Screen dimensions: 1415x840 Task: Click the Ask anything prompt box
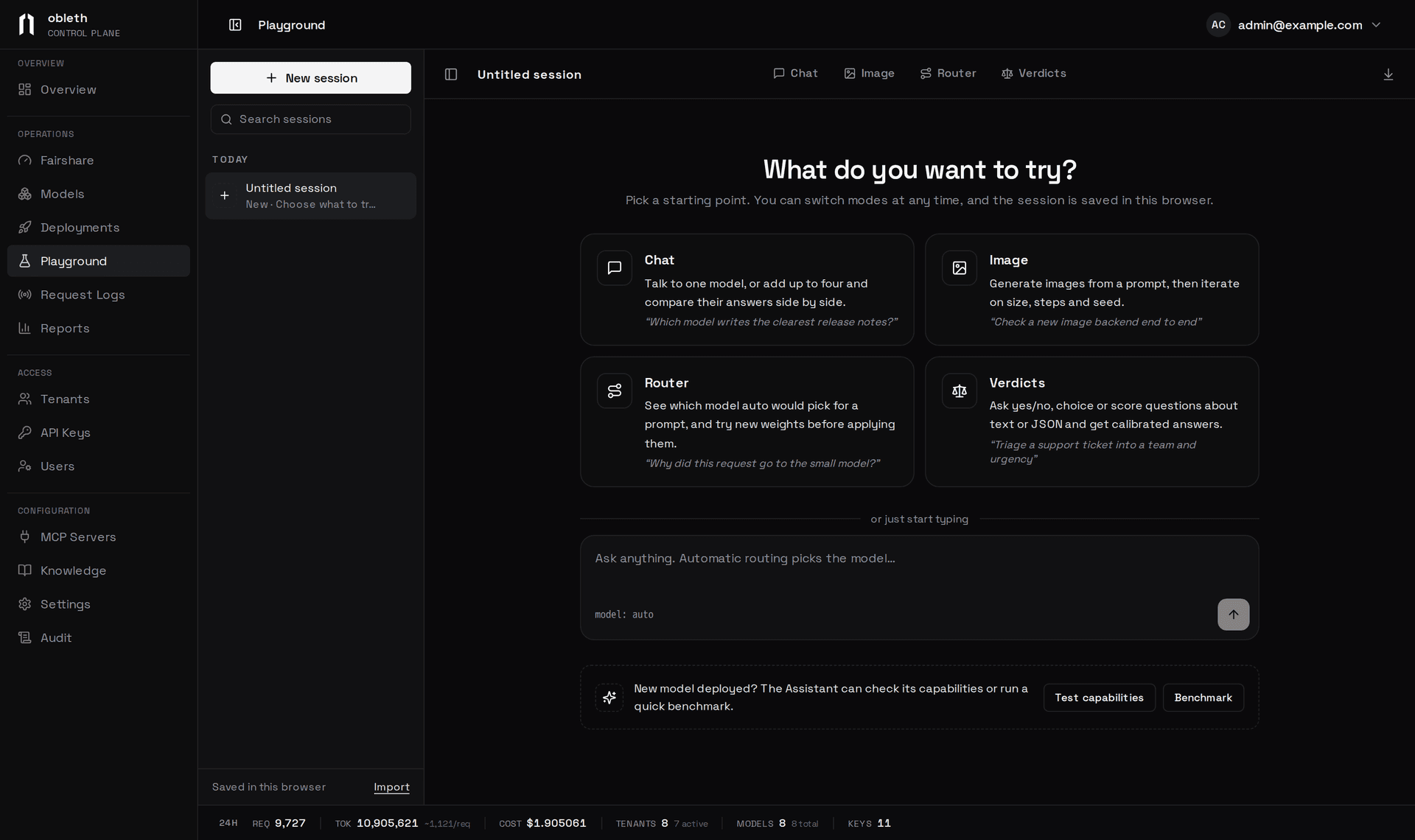click(x=919, y=587)
